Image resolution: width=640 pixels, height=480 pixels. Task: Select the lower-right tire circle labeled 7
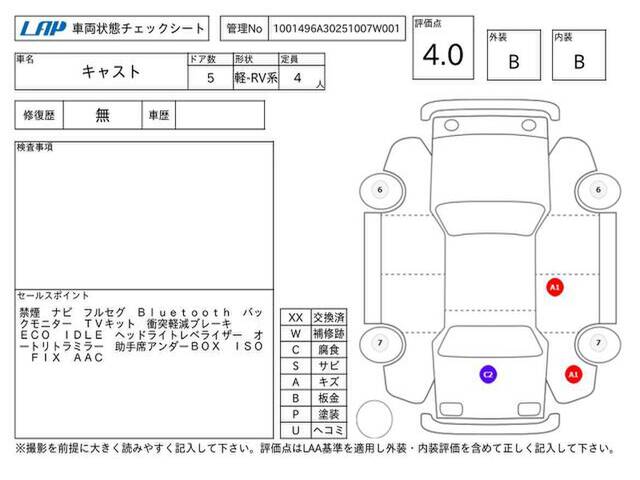pos(598,343)
